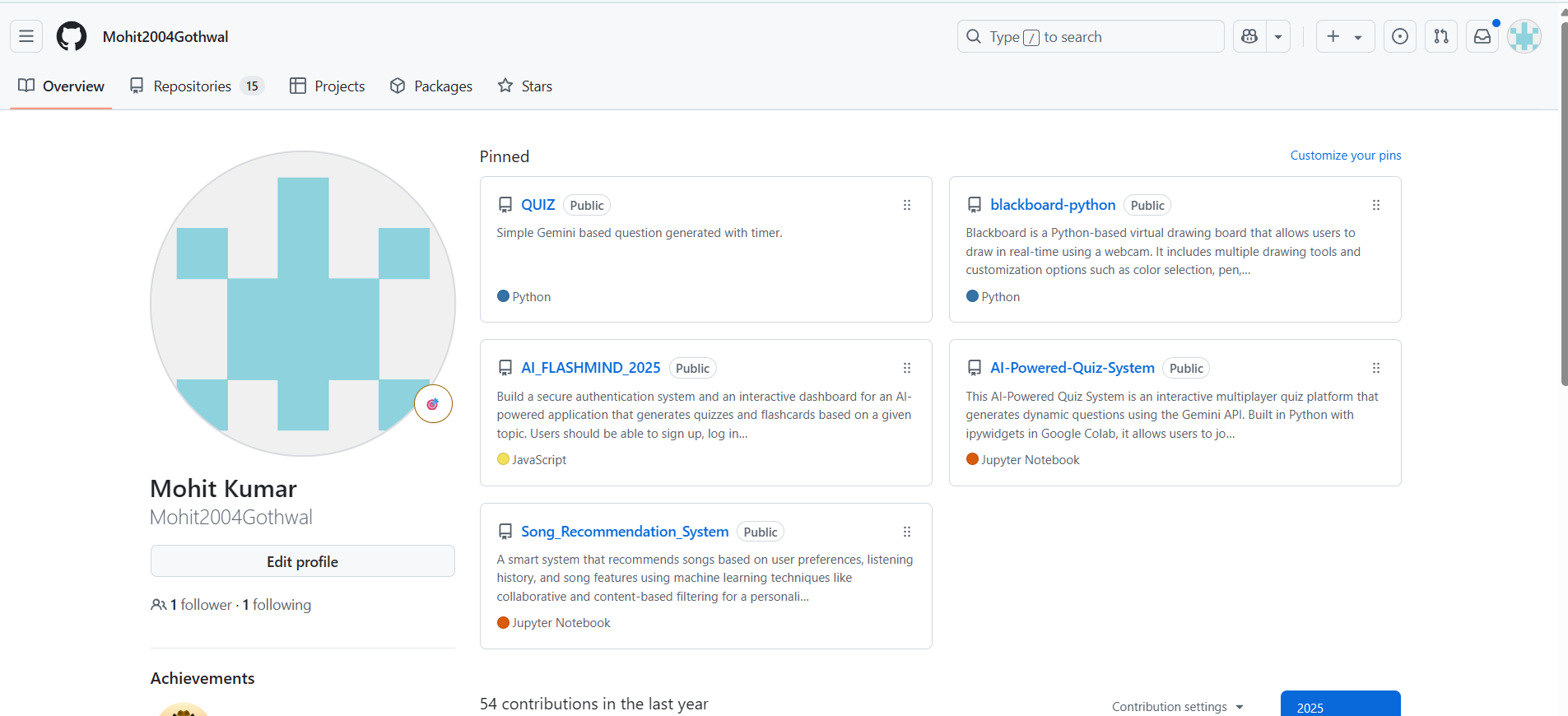Open the Pull requests icon in header

click(1441, 36)
